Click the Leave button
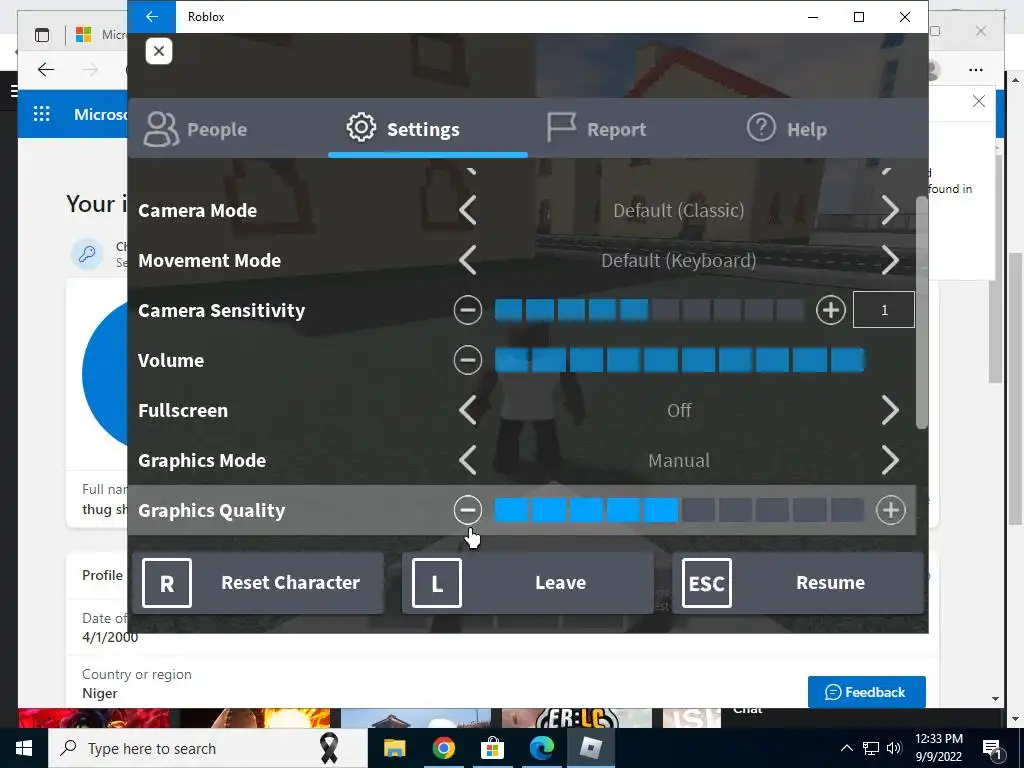1024x768 pixels. coord(528,583)
